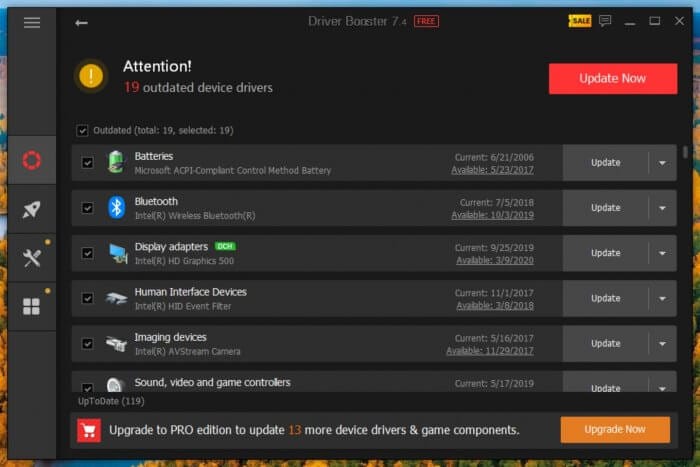This screenshot has height=467, width=700.
Task: Select Intel(R) AVStream Camera text
Action: 188,351
